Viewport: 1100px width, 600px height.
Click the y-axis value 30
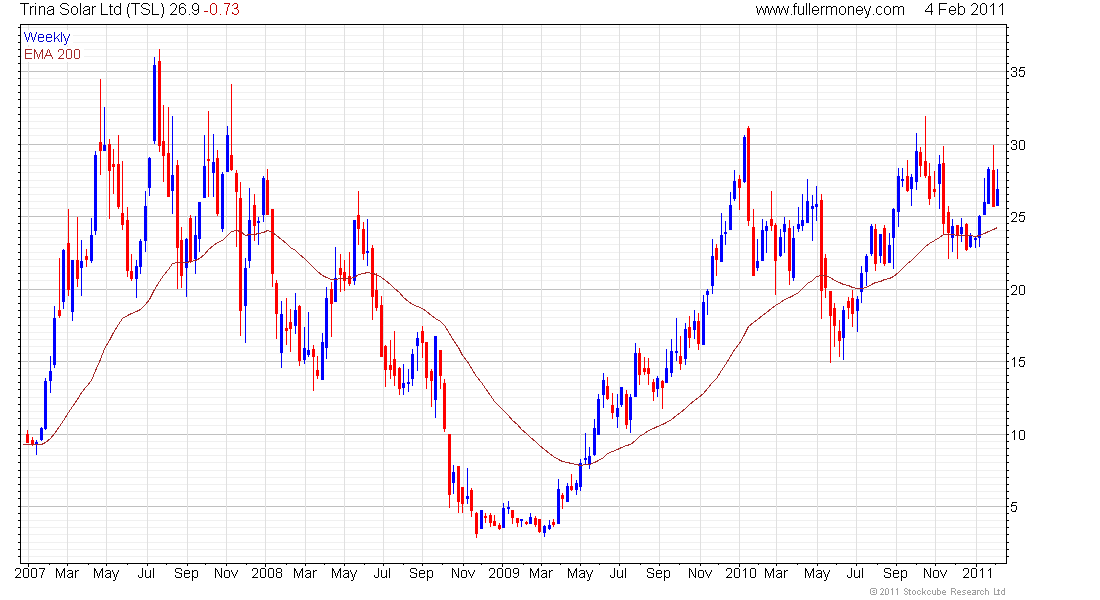1017,145
